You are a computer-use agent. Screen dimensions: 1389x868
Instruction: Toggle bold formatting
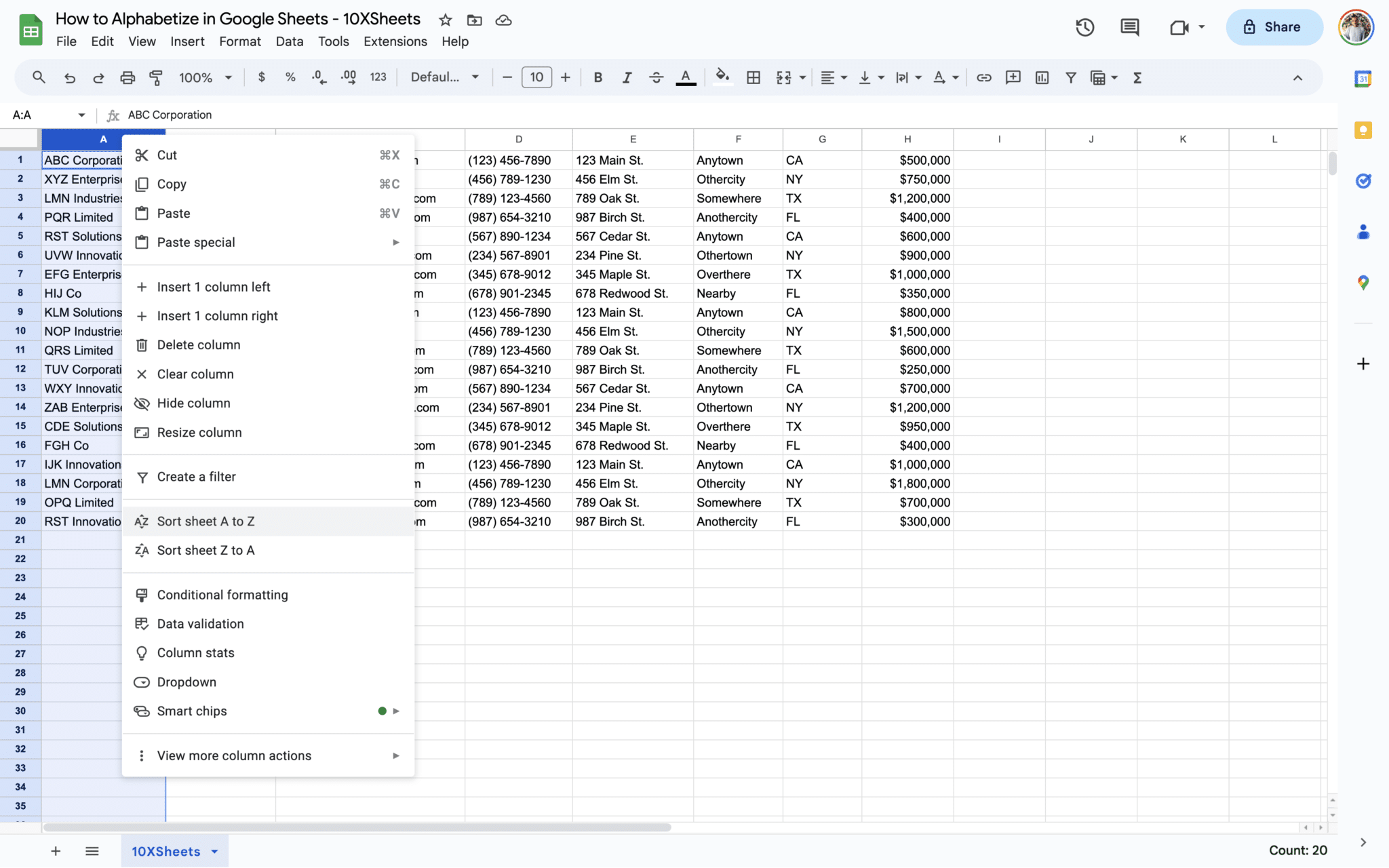point(598,77)
